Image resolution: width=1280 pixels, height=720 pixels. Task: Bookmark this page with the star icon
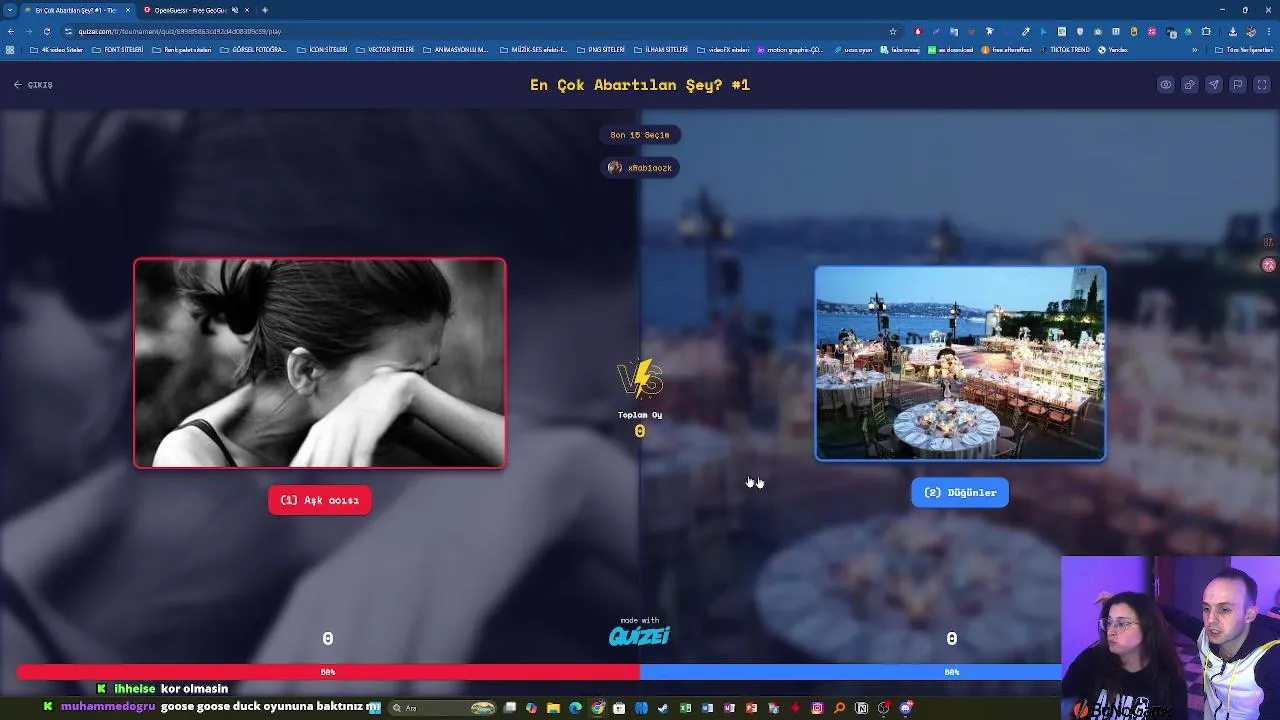pos(892,31)
